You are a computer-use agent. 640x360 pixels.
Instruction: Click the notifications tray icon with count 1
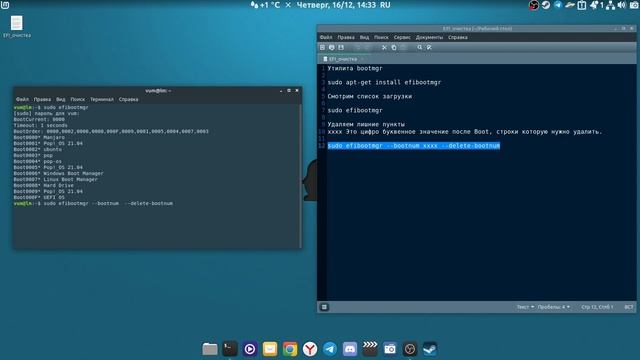click(x=596, y=5)
